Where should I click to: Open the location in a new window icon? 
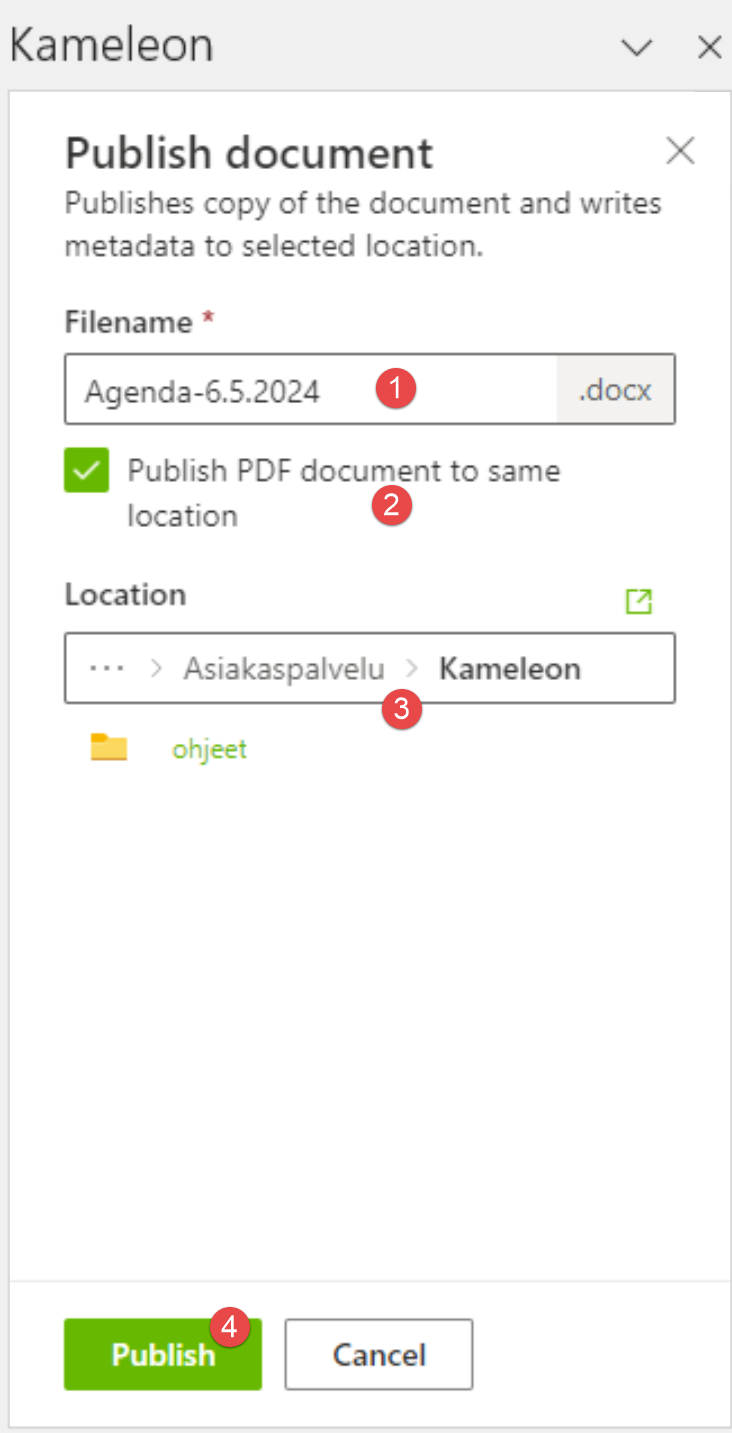point(638,601)
